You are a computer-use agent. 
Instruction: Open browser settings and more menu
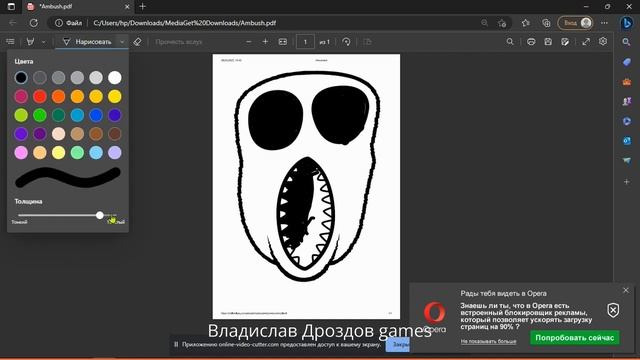point(604,23)
